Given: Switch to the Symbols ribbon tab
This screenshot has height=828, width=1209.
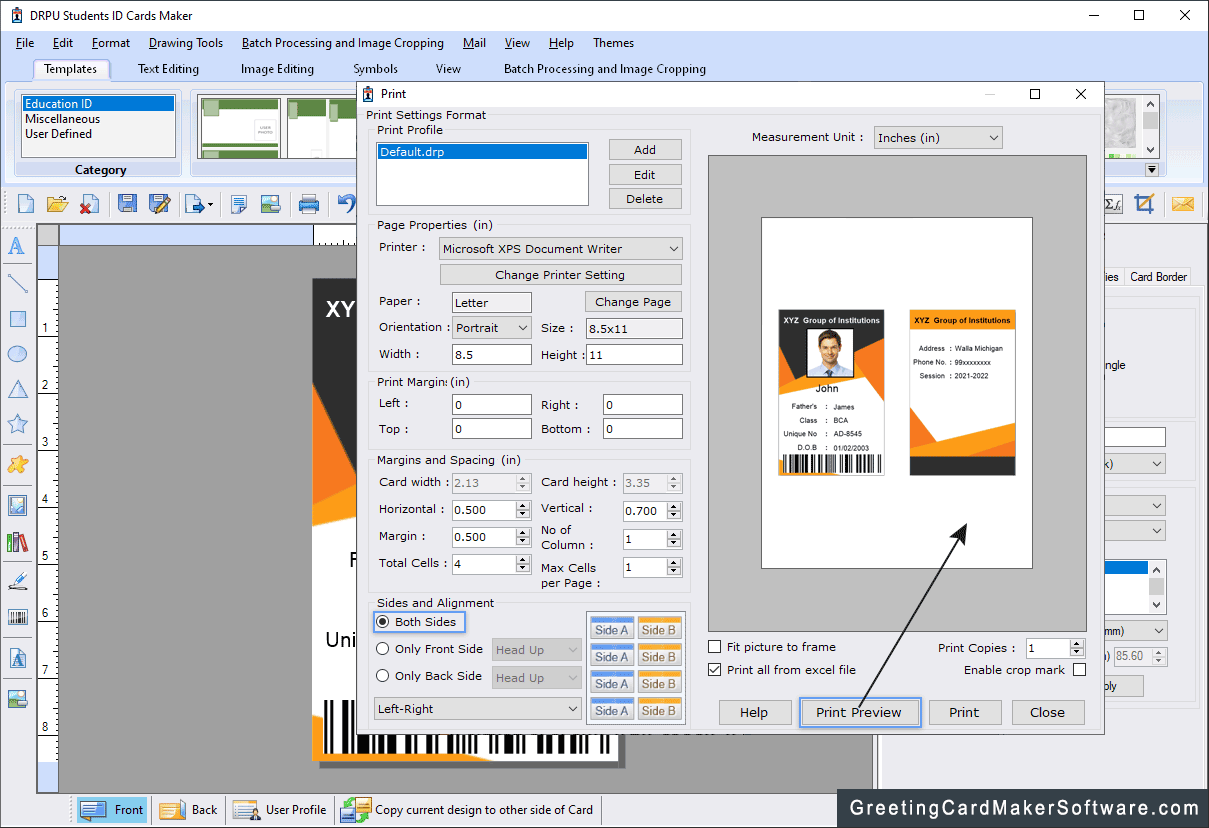Looking at the screenshot, I should pos(376,69).
